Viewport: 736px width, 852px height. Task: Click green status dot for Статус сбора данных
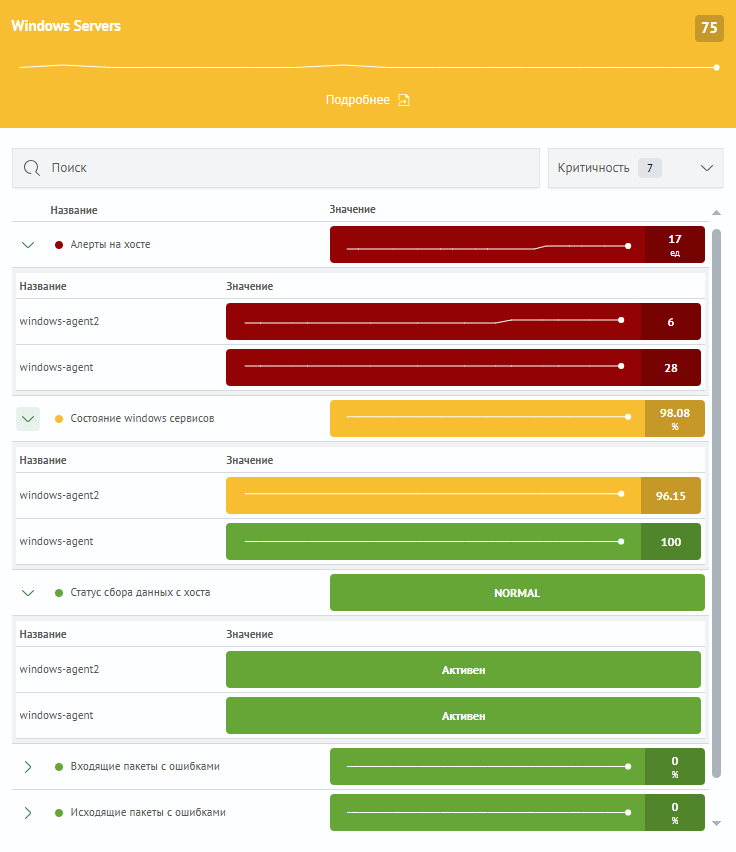click(x=59, y=593)
